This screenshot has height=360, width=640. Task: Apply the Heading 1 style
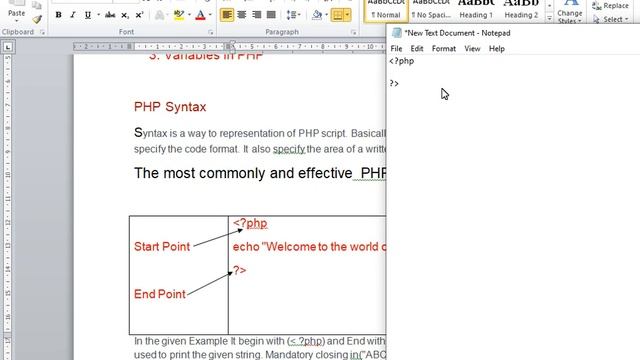(x=476, y=11)
